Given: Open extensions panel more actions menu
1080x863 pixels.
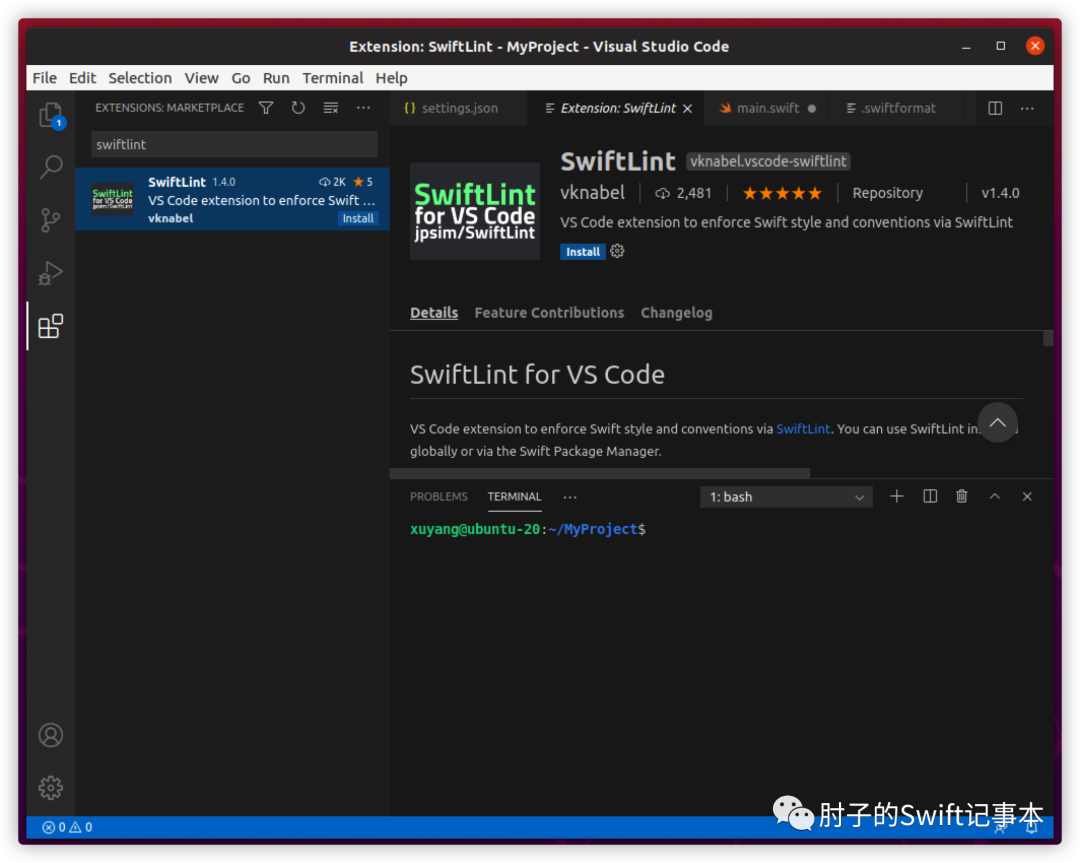Looking at the screenshot, I should coord(364,108).
